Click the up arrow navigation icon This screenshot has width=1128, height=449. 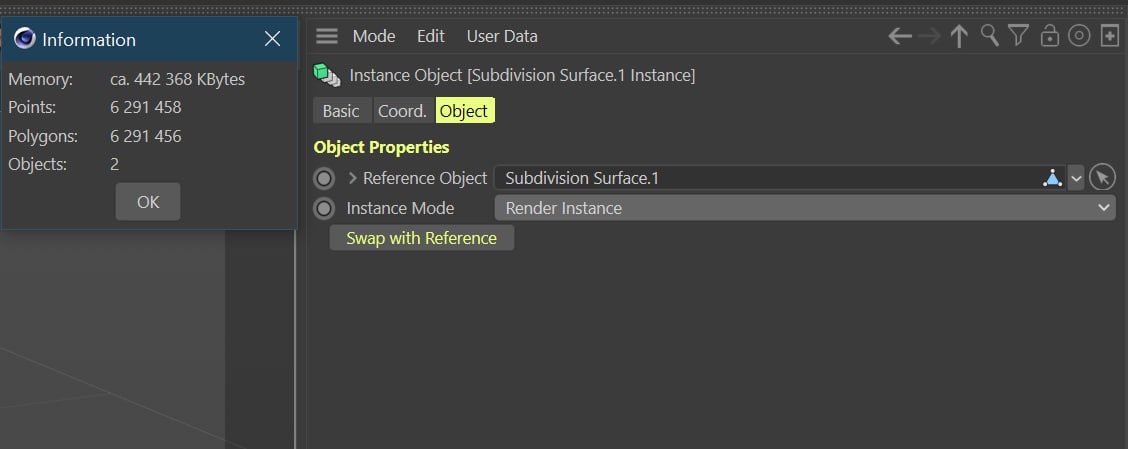click(x=959, y=36)
